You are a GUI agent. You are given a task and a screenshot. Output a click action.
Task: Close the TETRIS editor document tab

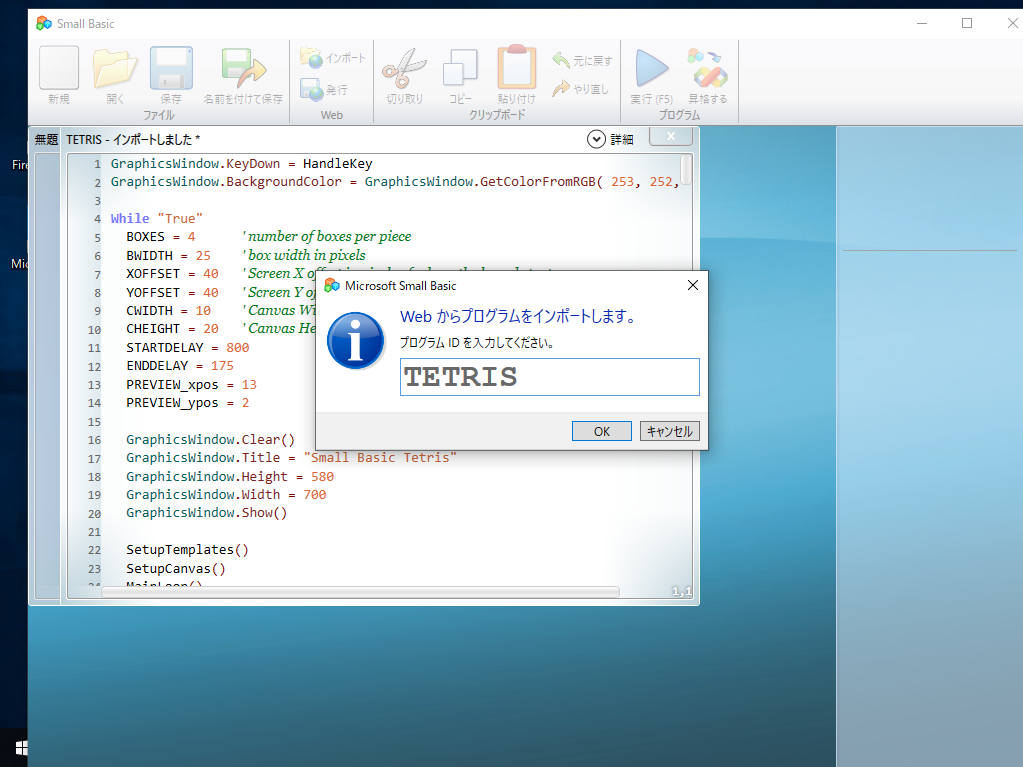(x=671, y=136)
